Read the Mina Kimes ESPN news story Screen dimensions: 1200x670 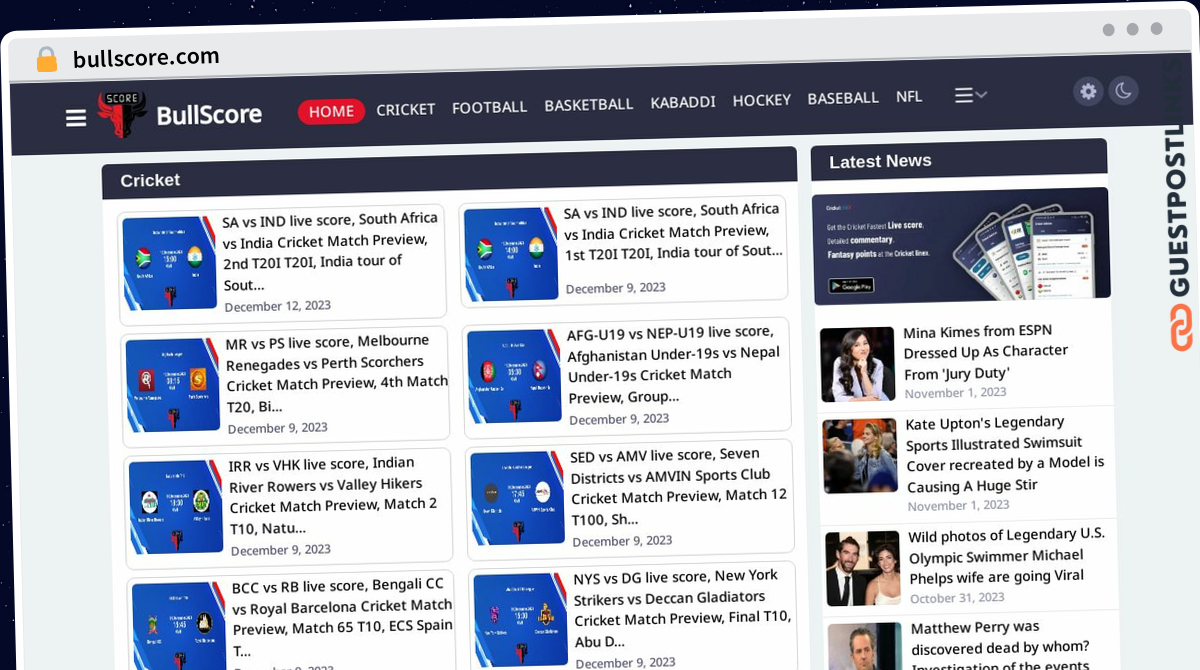click(986, 352)
